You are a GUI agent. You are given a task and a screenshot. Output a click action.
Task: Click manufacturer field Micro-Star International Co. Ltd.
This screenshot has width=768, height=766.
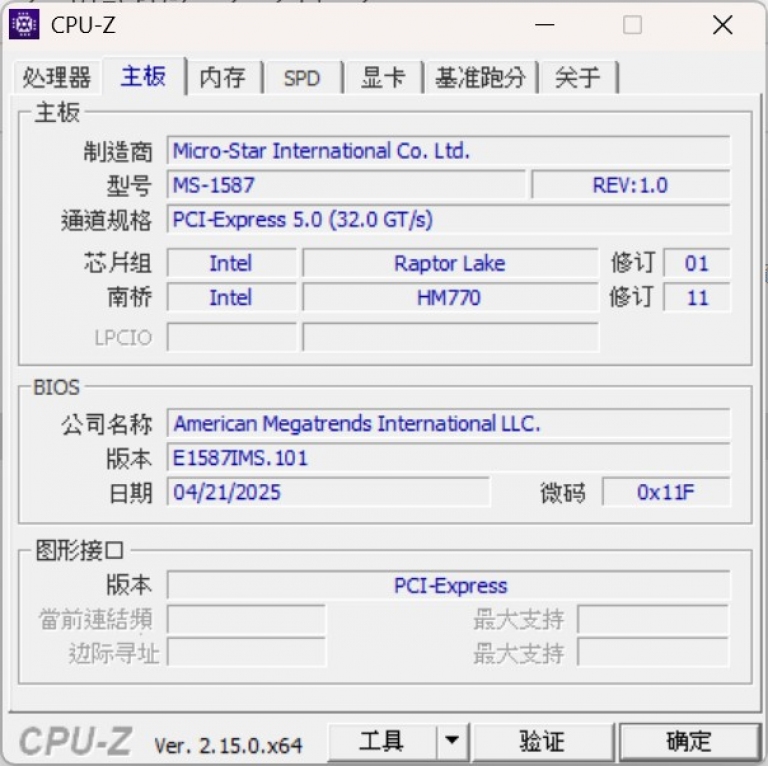coord(448,150)
